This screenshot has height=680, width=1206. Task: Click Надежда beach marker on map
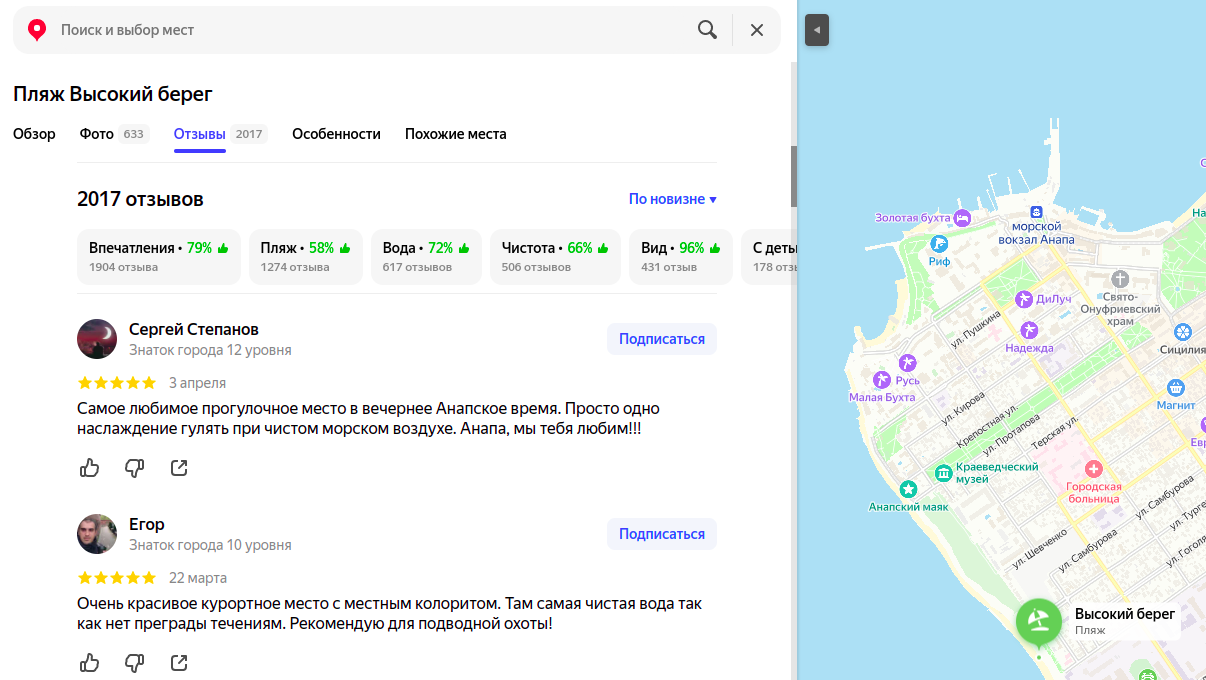click(x=1029, y=330)
